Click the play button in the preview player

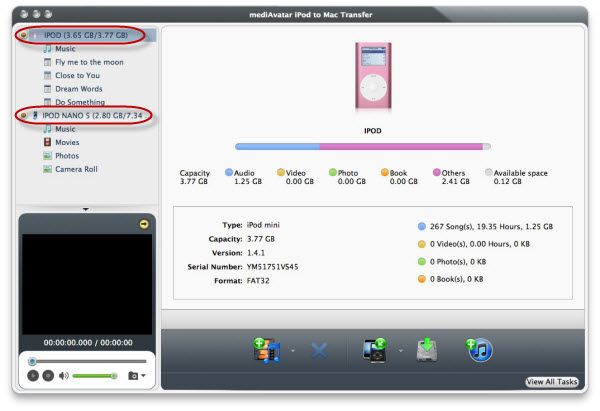click(33, 376)
